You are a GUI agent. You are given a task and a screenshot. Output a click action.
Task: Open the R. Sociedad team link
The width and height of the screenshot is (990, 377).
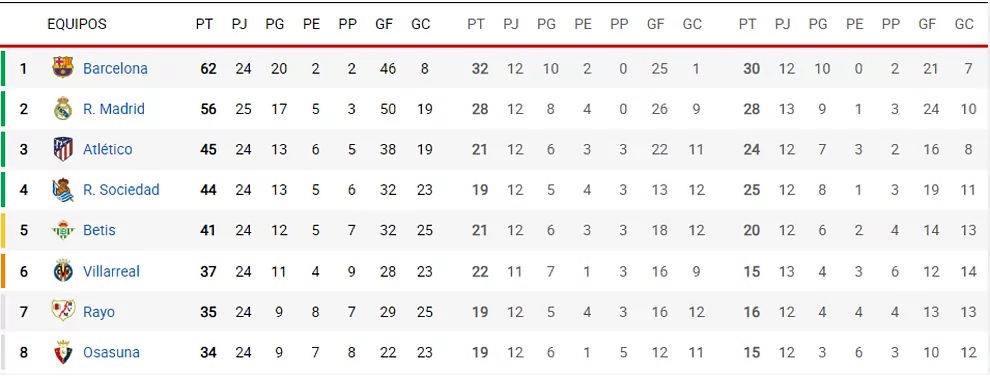pyautogui.click(x=121, y=189)
